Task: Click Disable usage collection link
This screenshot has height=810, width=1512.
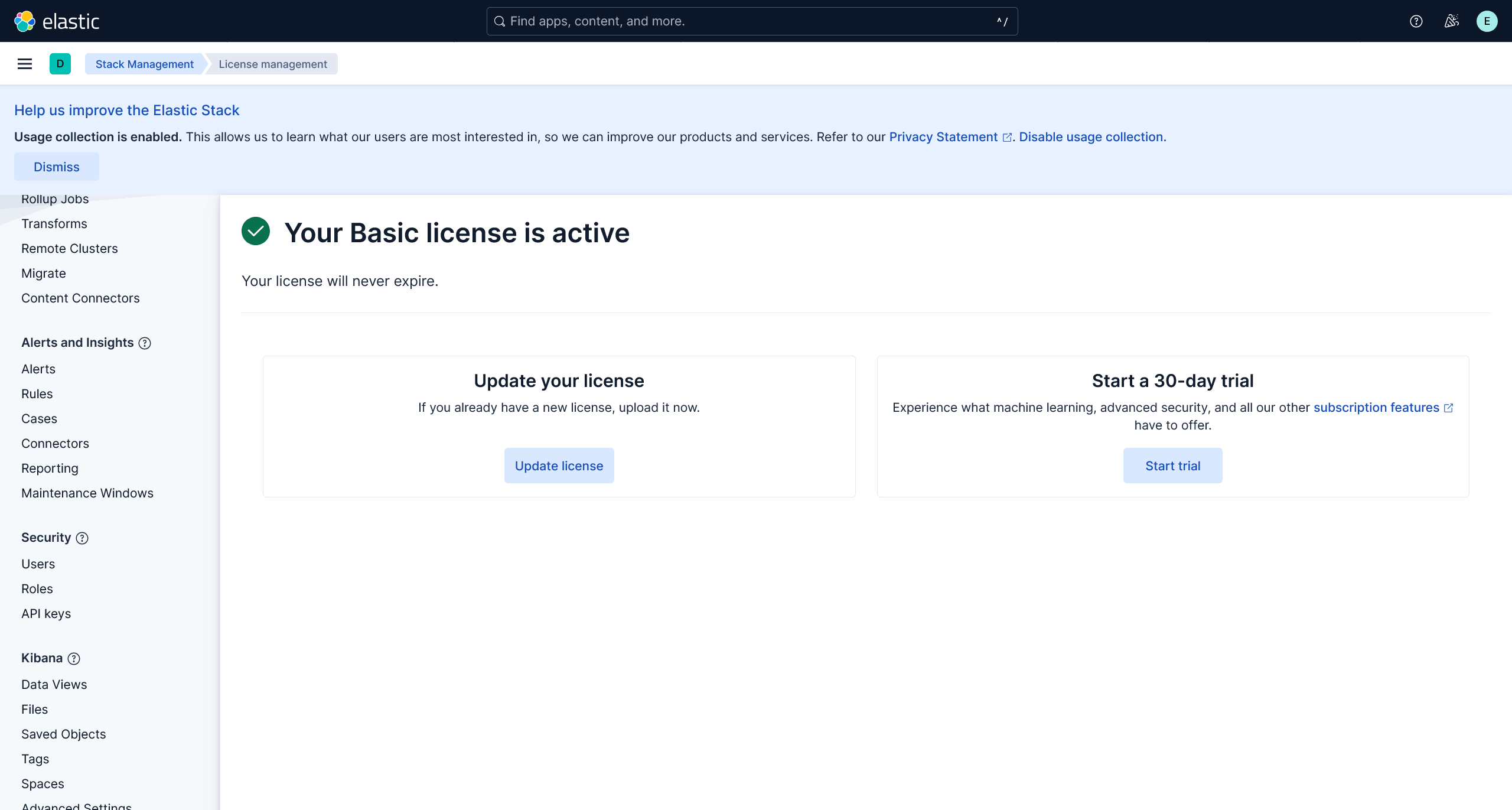Action: click(1092, 136)
